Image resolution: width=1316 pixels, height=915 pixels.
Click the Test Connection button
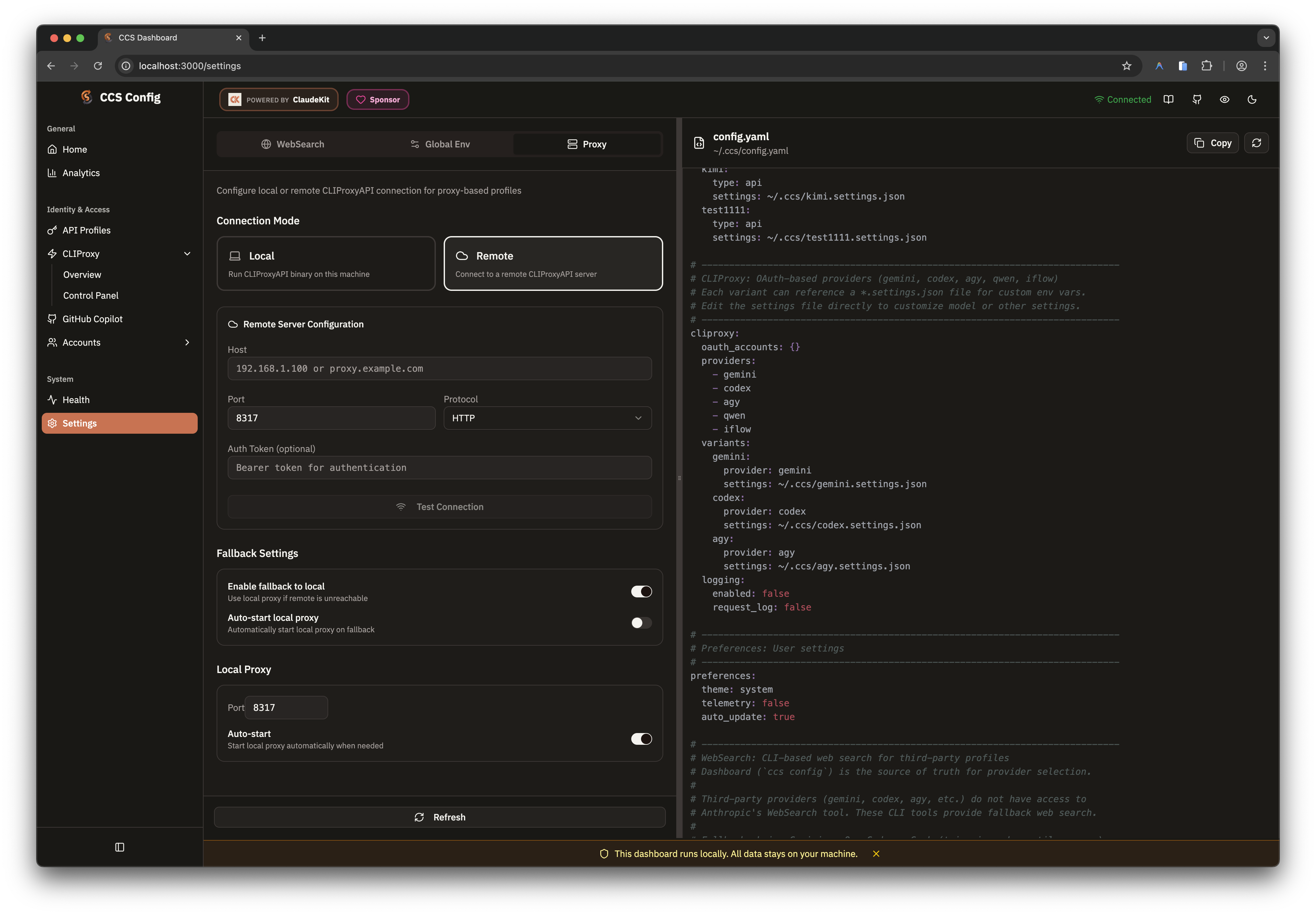pyautogui.click(x=439, y=506)
